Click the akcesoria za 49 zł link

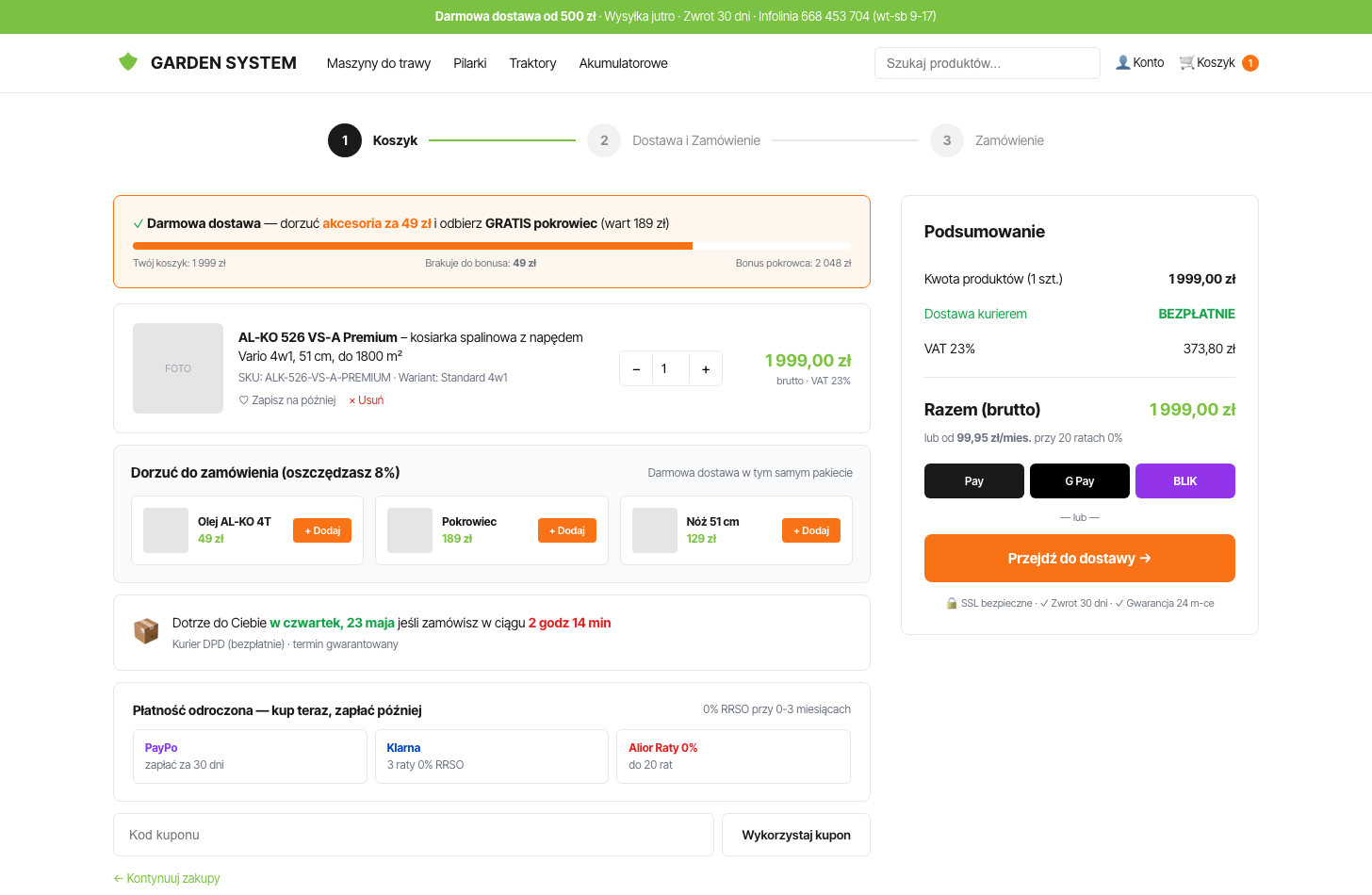coord(377,223)
